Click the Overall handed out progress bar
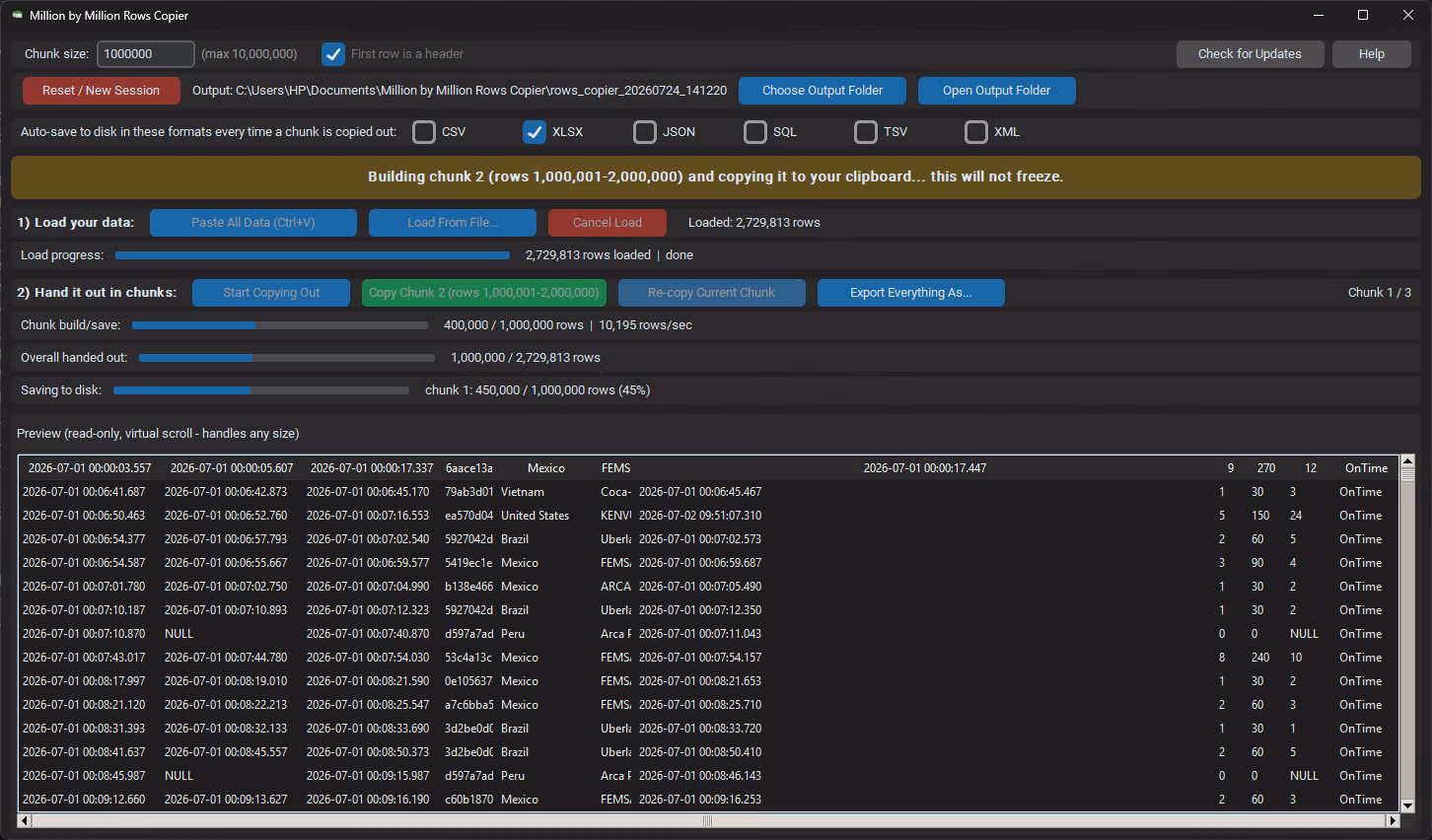The image size is (1432, 840). click(287, 358)
